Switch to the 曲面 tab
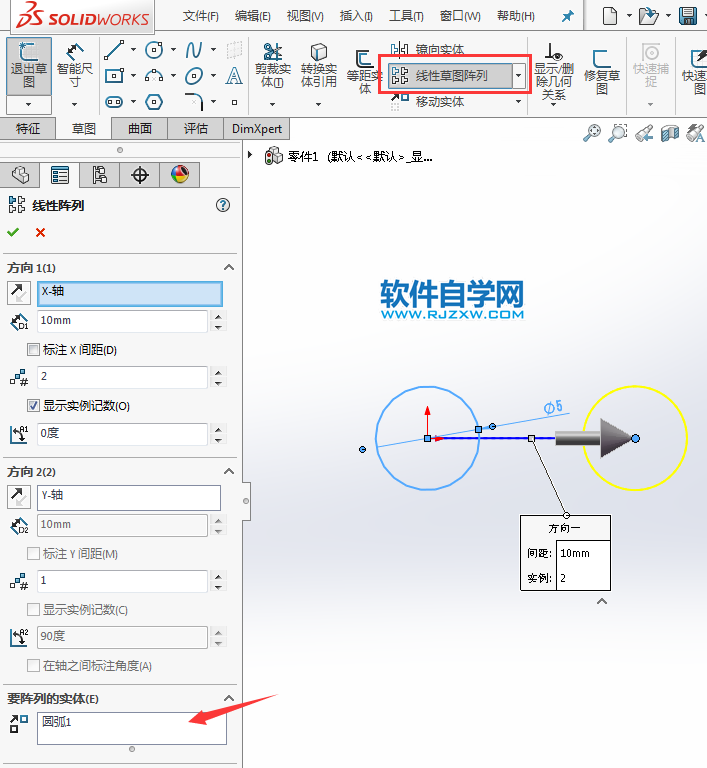Screen dimensions: 707x768 (140, 129)
